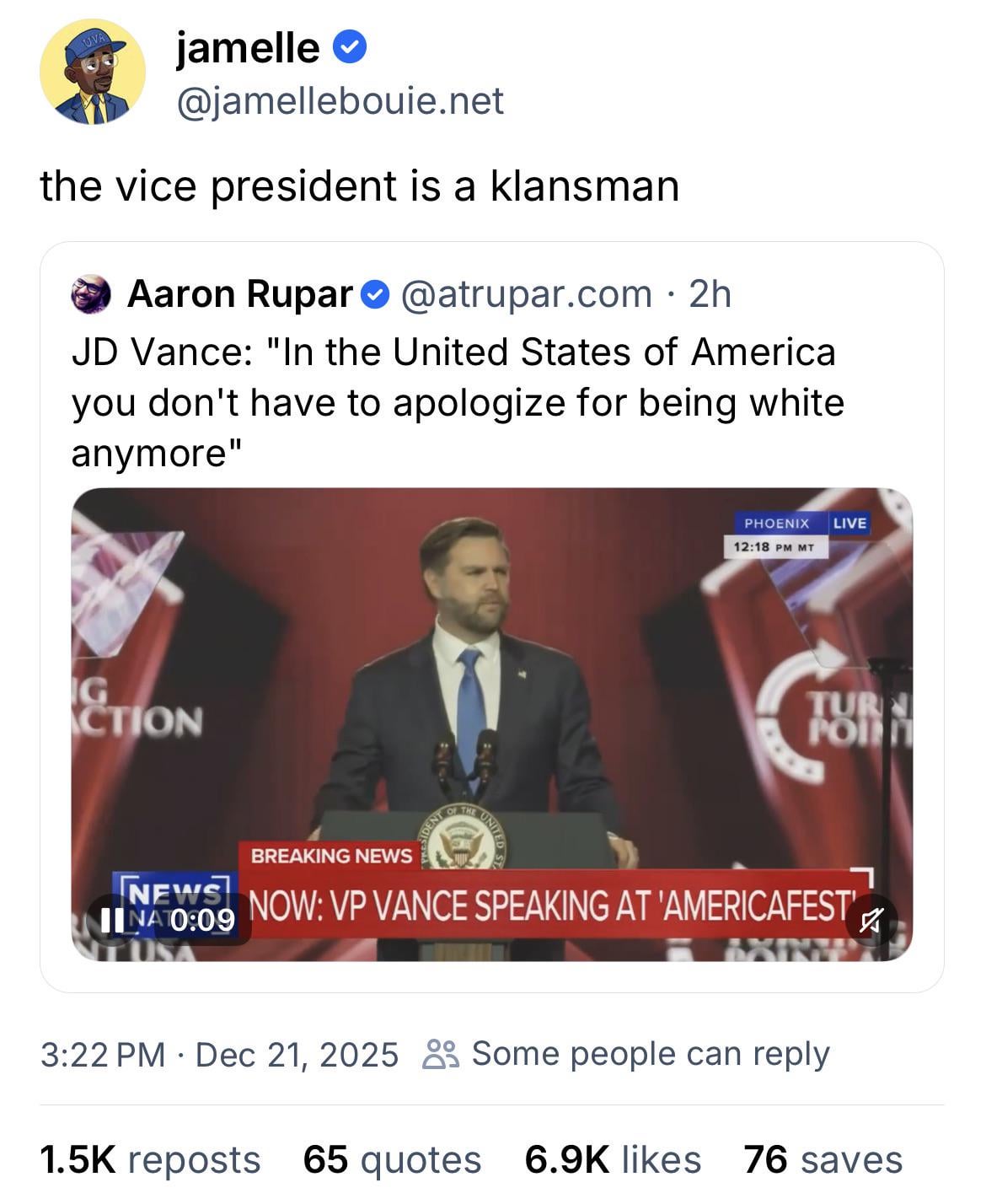Open Aaron Rupar's small profile avatar

pyautogui.click(x=92, y=294)
